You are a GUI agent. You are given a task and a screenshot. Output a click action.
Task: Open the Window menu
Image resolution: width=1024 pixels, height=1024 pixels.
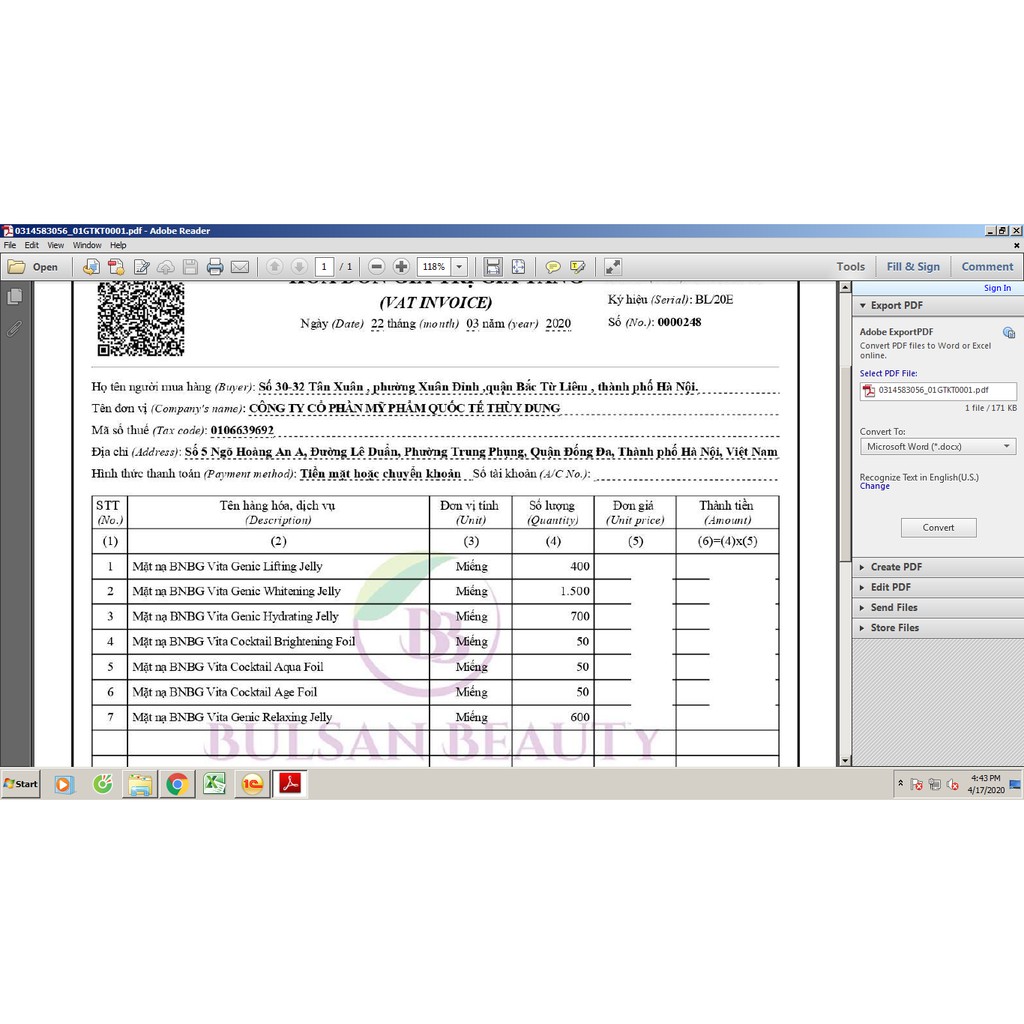point(87,245)
